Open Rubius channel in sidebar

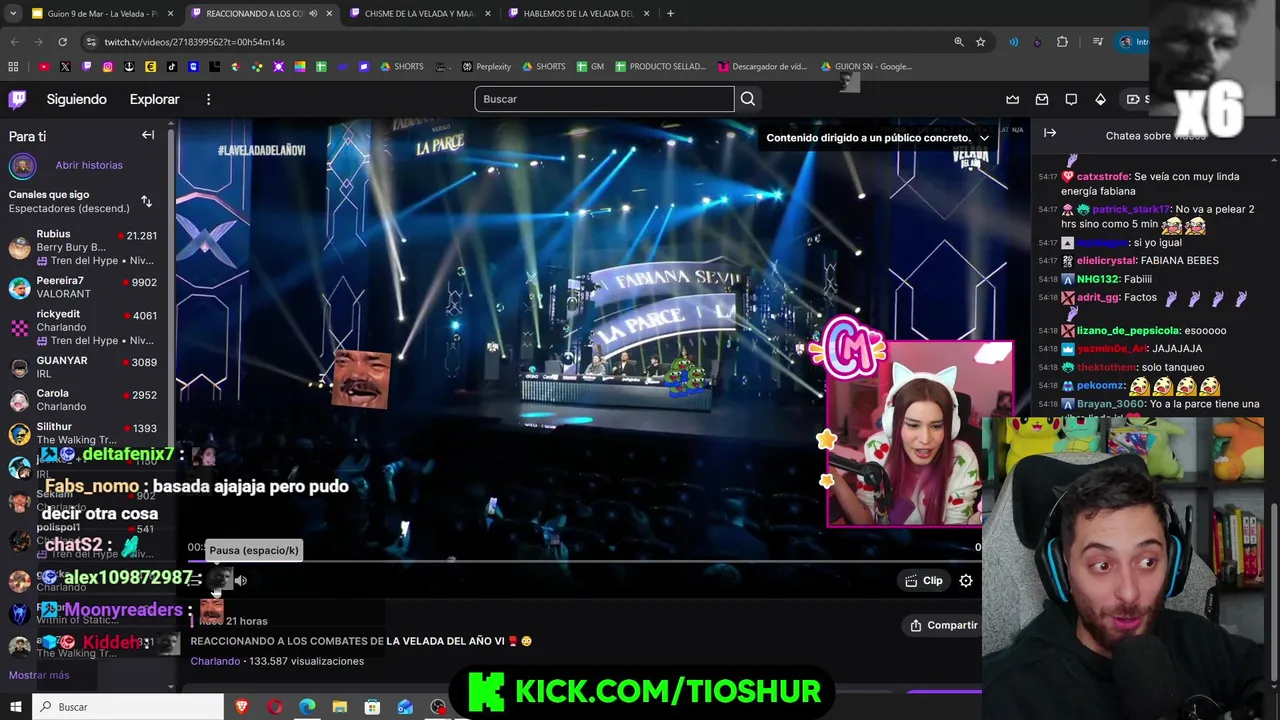tap(84, 247)
